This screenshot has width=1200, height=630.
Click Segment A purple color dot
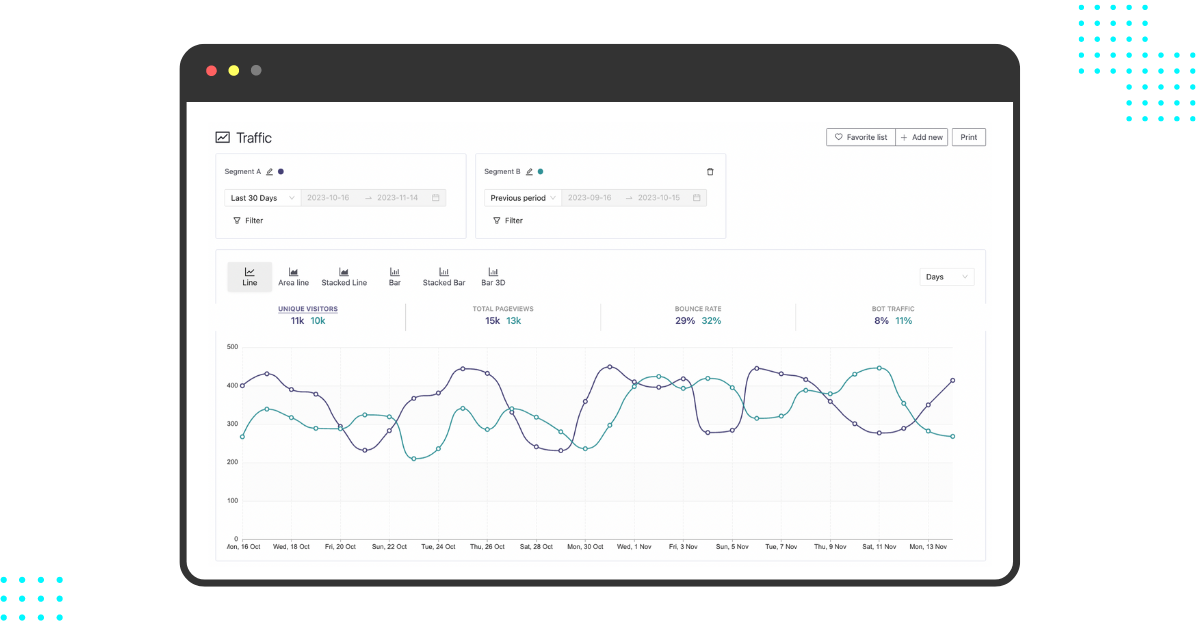[x=281, y=172]
